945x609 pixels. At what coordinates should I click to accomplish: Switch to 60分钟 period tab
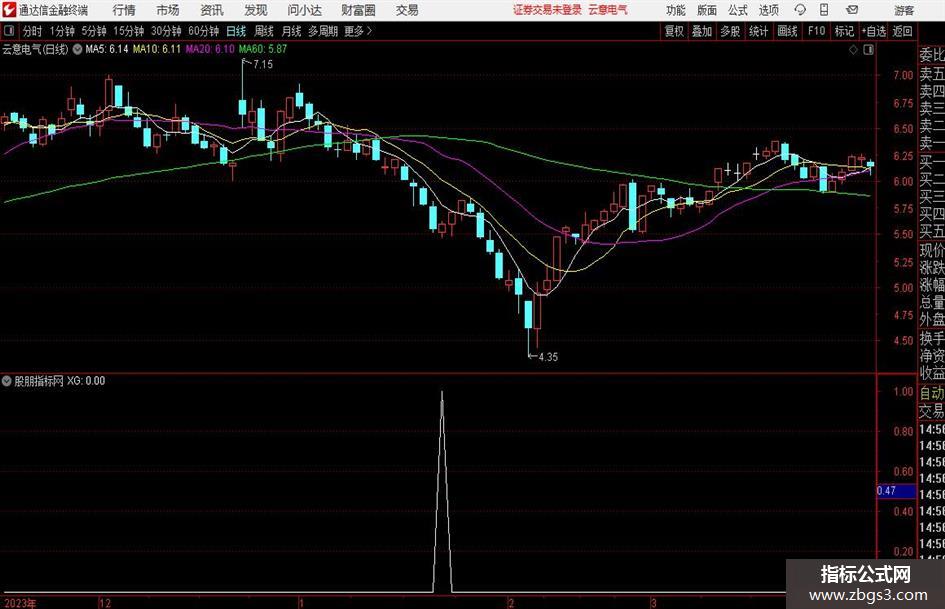point(204,31)
